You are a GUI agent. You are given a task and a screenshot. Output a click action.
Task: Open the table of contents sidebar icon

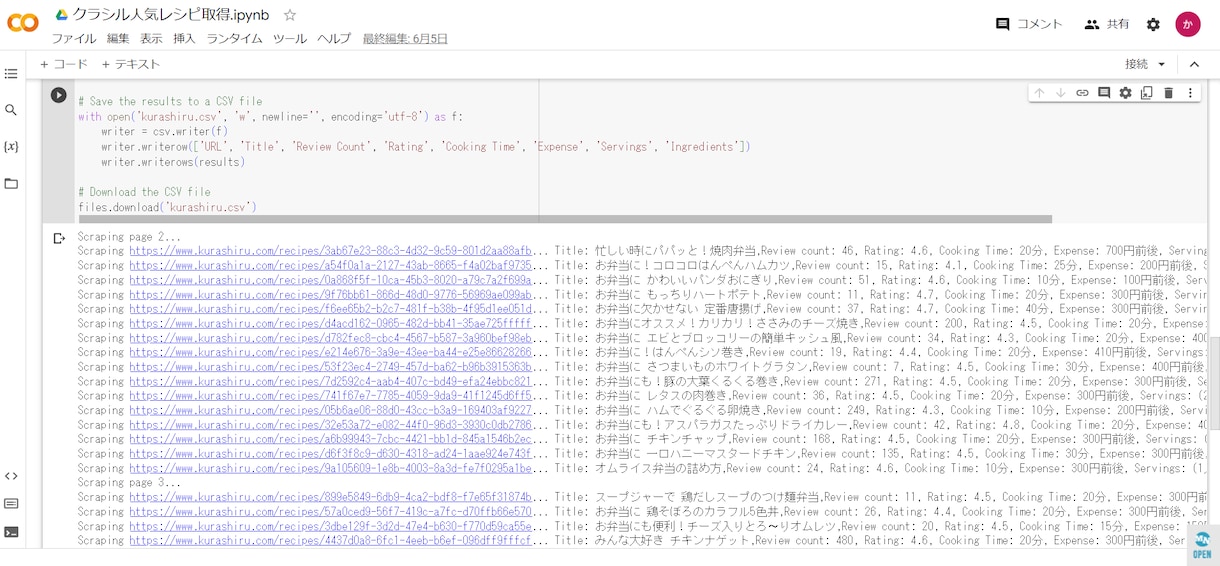[11, 74]
